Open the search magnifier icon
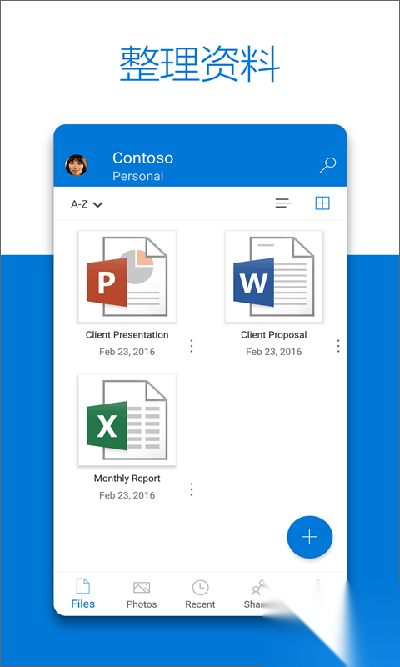Viewport: 400px width, 667px height. click(328, 165)
